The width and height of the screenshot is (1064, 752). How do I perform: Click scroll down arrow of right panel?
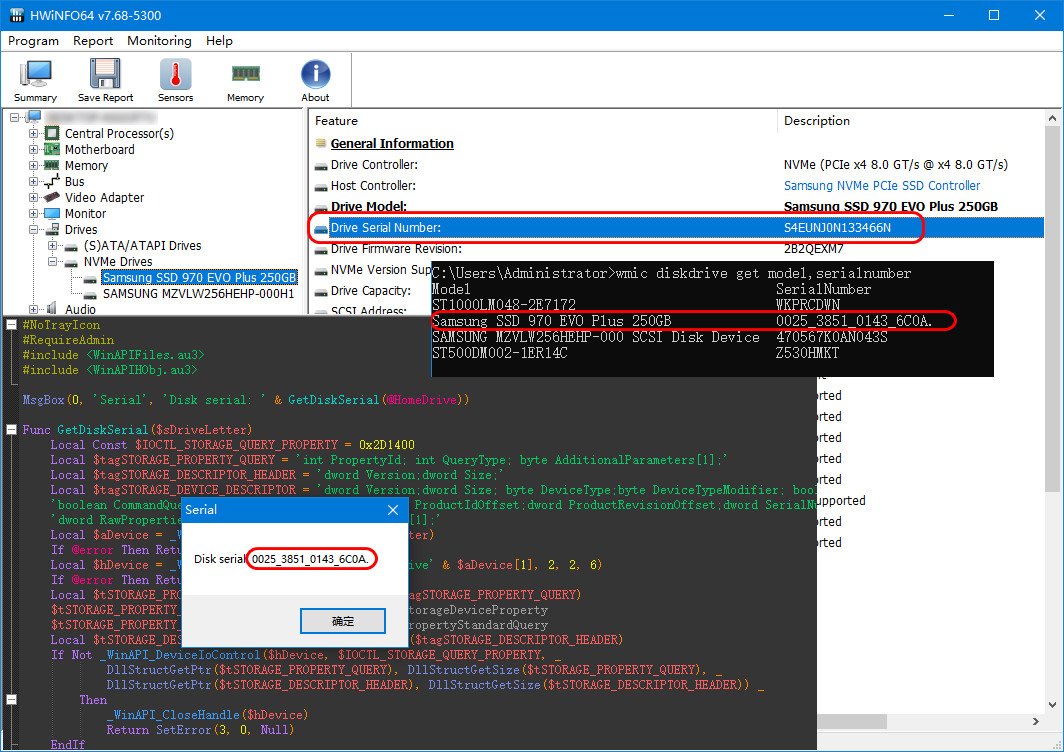(x=1052, y=705)
